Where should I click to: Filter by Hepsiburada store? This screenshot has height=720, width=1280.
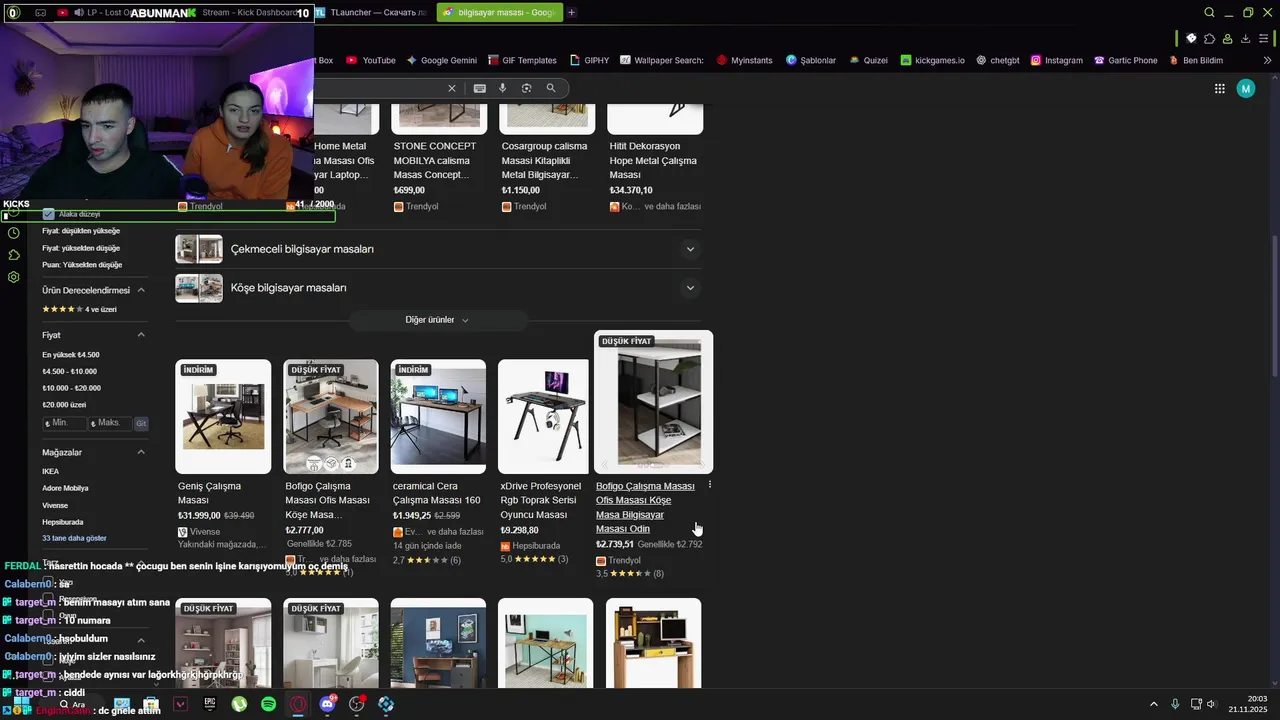pos(63,522)
